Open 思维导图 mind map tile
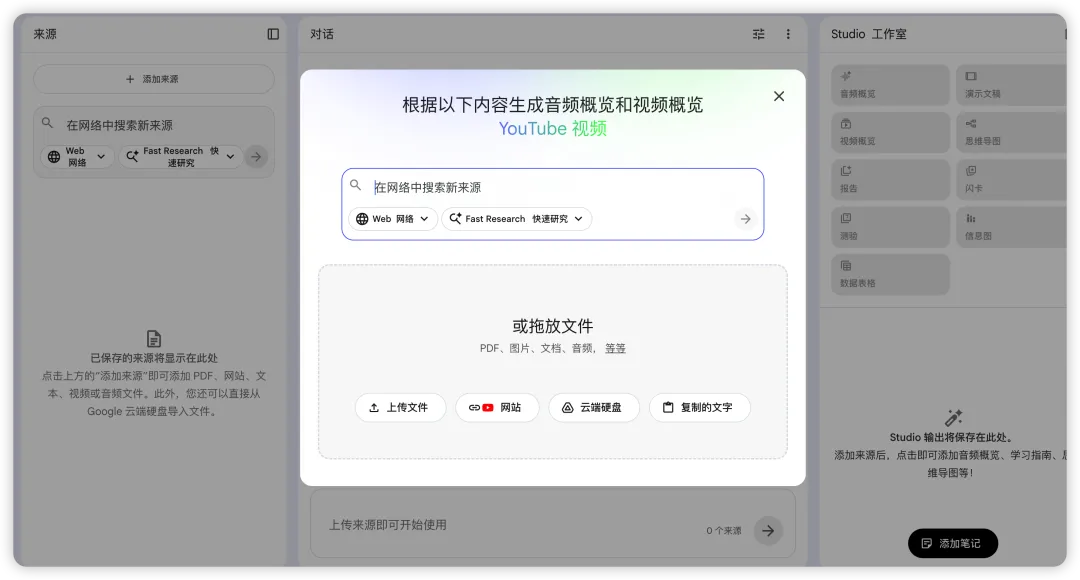The width and height of the screenshot is (1080, 580). pos(1011,132)
